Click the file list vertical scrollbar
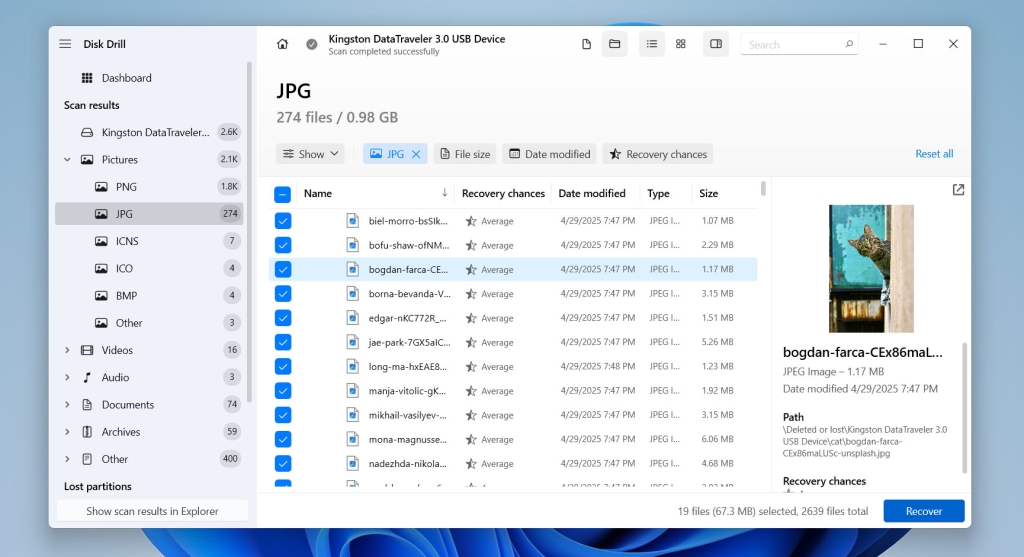1024x557 pixels. (763, 189)
